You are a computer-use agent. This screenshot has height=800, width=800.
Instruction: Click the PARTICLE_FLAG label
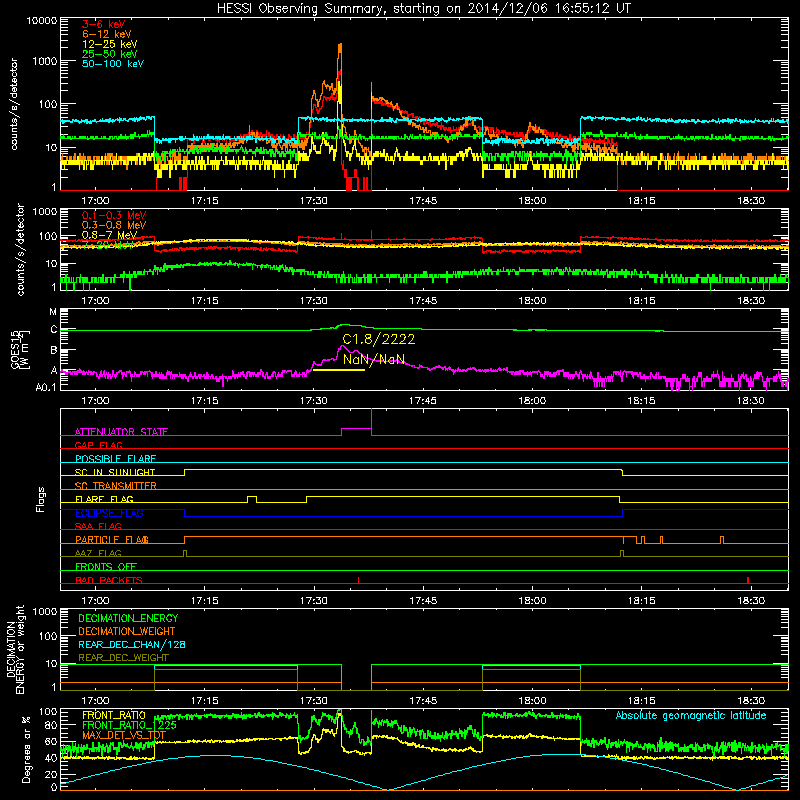[x=112, y=539]
